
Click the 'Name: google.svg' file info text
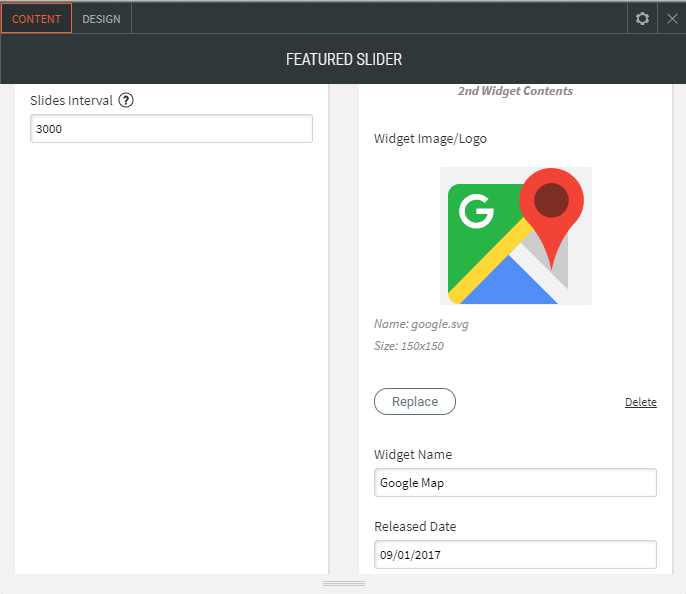[421, 324]
